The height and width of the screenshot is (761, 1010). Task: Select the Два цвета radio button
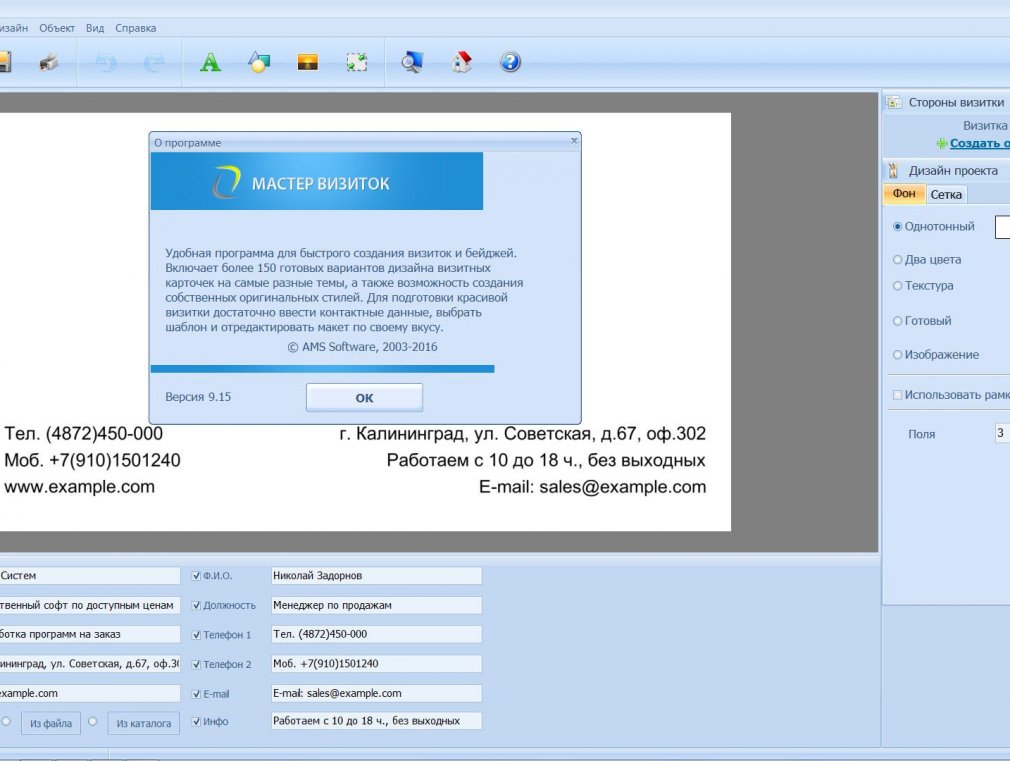tap(897, 260)
